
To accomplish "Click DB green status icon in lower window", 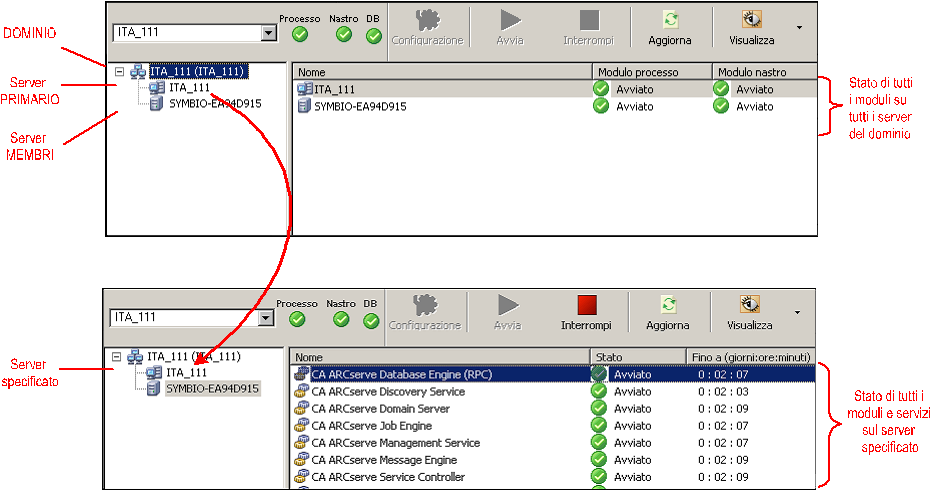I will pos(371,321).
